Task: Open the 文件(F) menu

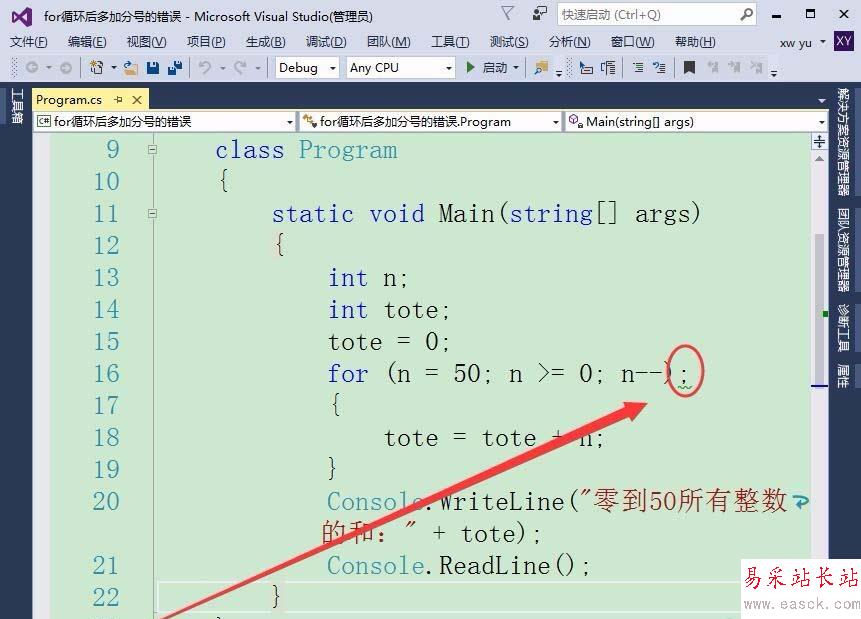Action: 29,42
